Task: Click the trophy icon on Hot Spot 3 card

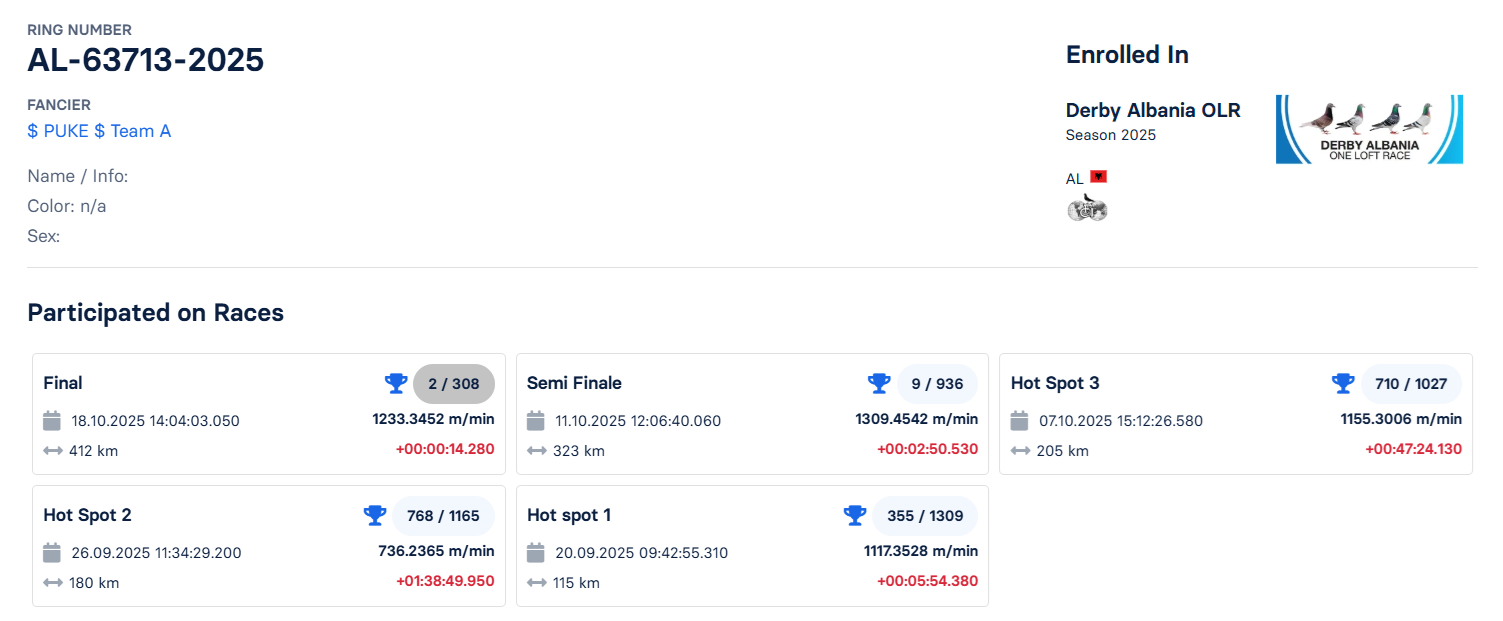Action: coord(1343,383)
